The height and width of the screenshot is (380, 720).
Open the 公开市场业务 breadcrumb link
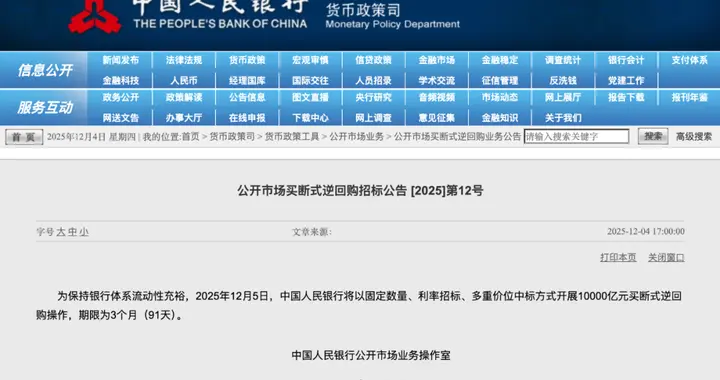tap(356, 137)
